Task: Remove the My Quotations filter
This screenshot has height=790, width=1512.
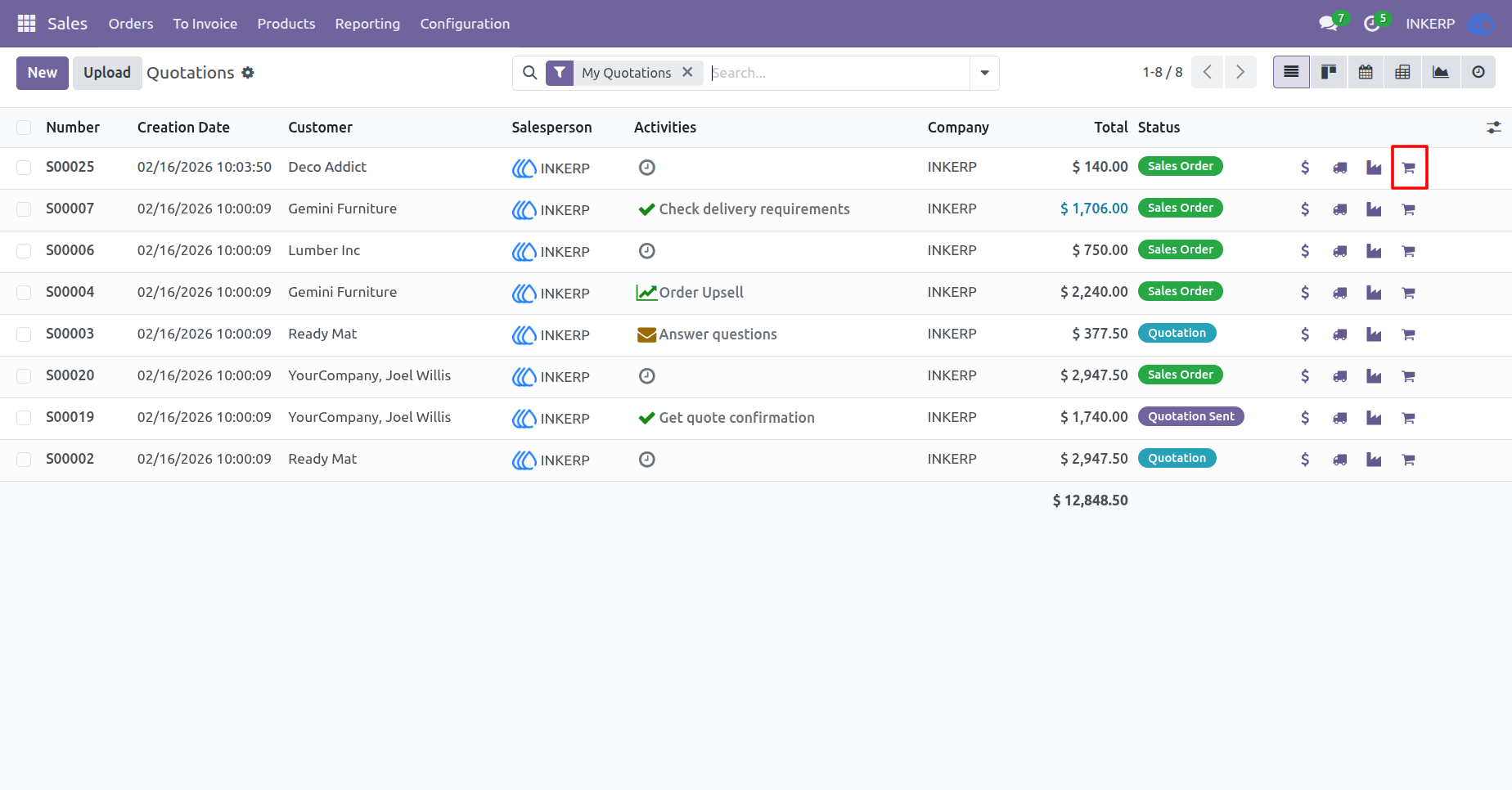Action: pos(687,72)
